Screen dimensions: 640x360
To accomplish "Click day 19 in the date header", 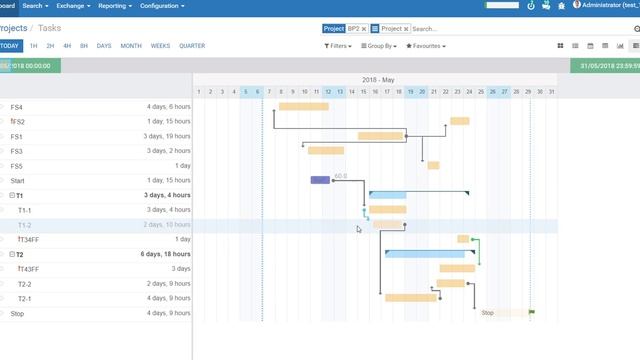I will pyautogui.click(x=411, y=92).
